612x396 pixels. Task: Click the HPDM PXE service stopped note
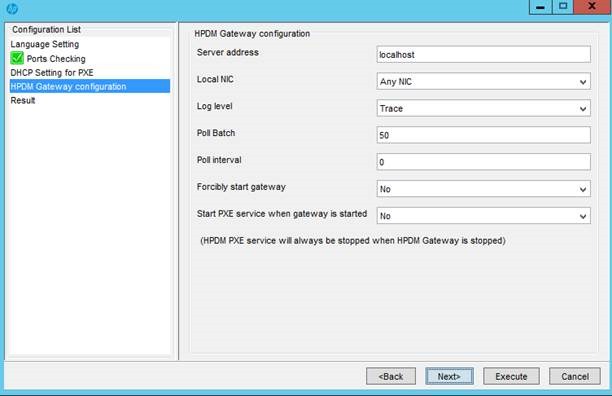pyautogui.click(x=353, y=241)
